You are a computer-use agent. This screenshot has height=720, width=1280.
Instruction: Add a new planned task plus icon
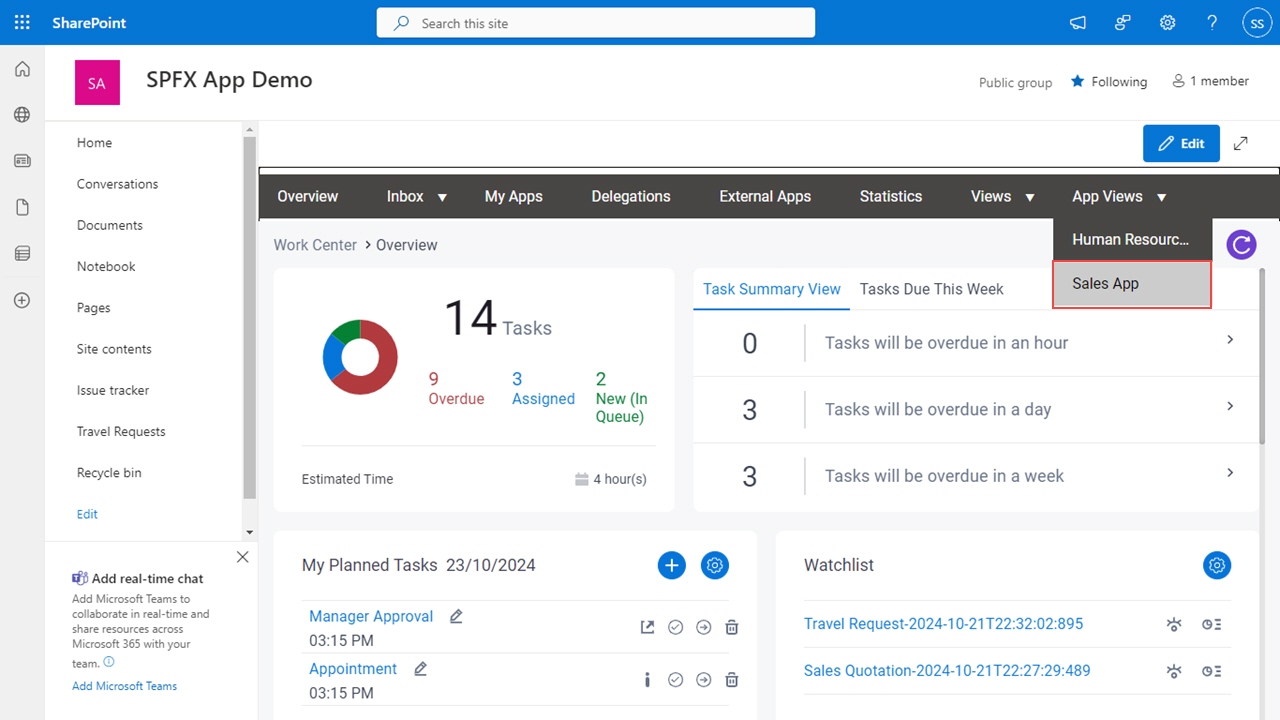[672, 565]
